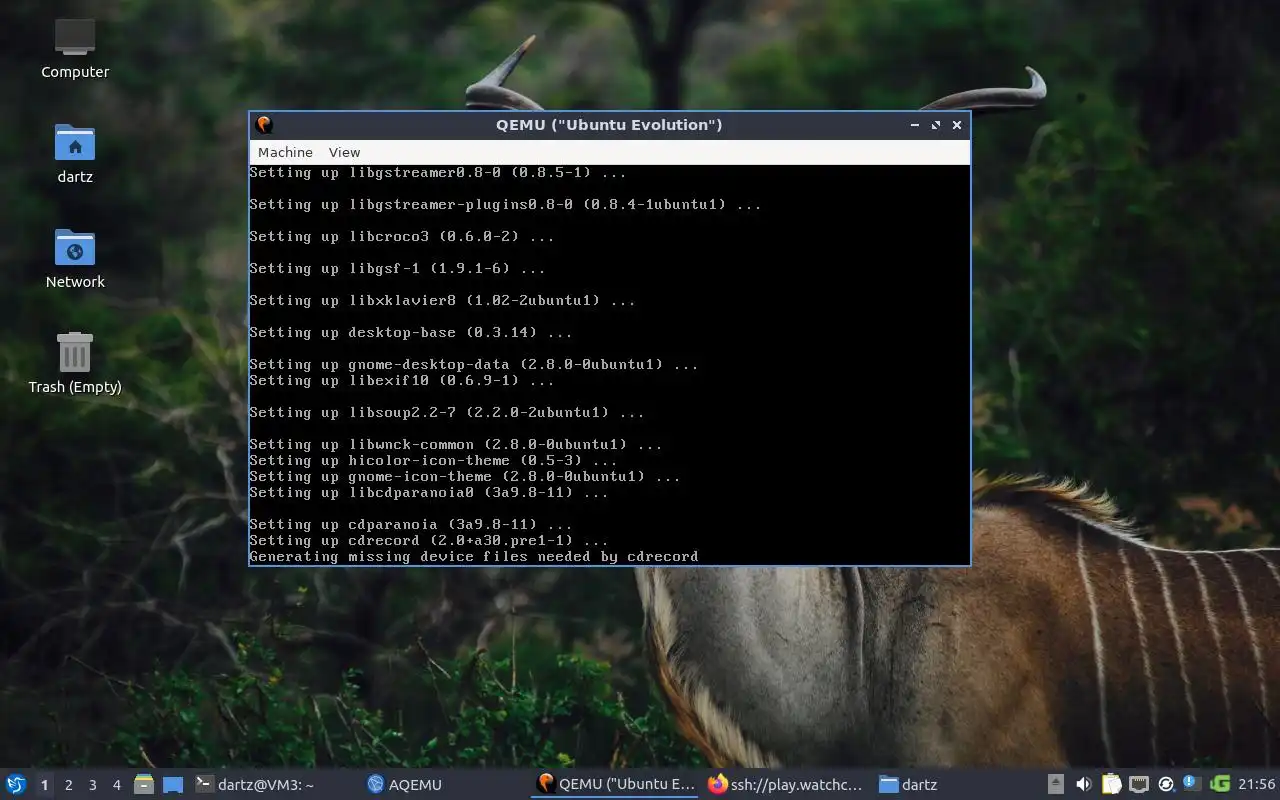Open the Network desktop icon
This screenshot has height=800, width=1280.
(x=75, y=258)
